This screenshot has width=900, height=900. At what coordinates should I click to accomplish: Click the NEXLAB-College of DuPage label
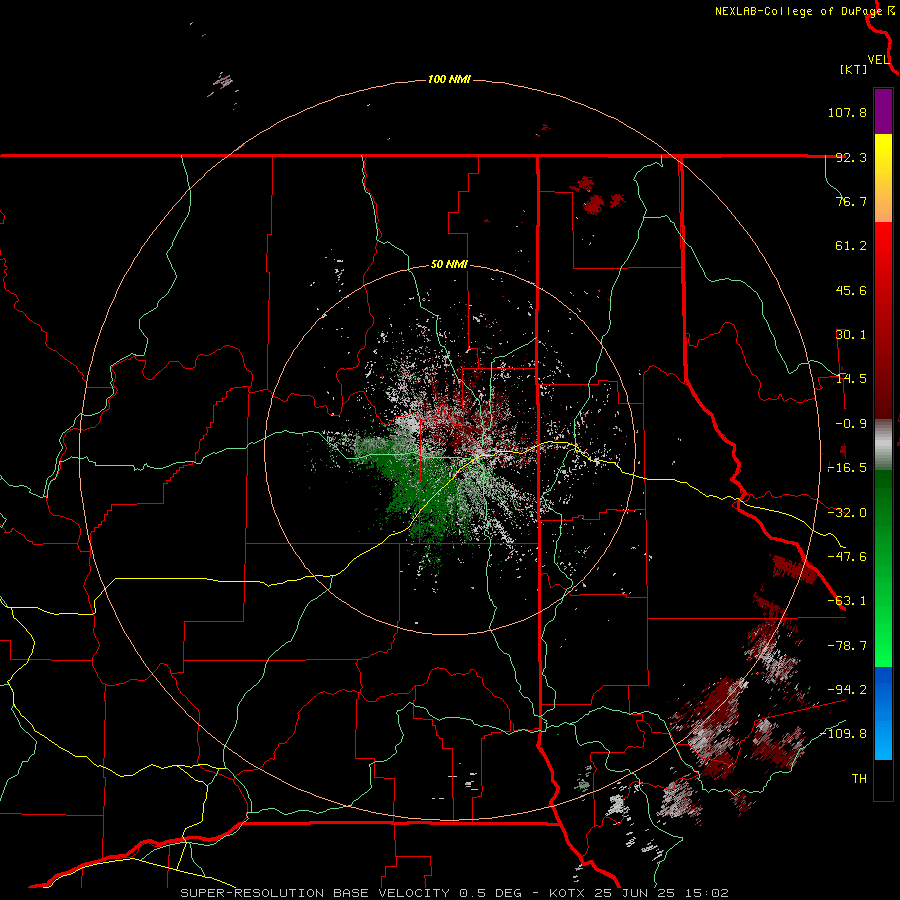tap(799, 11)
